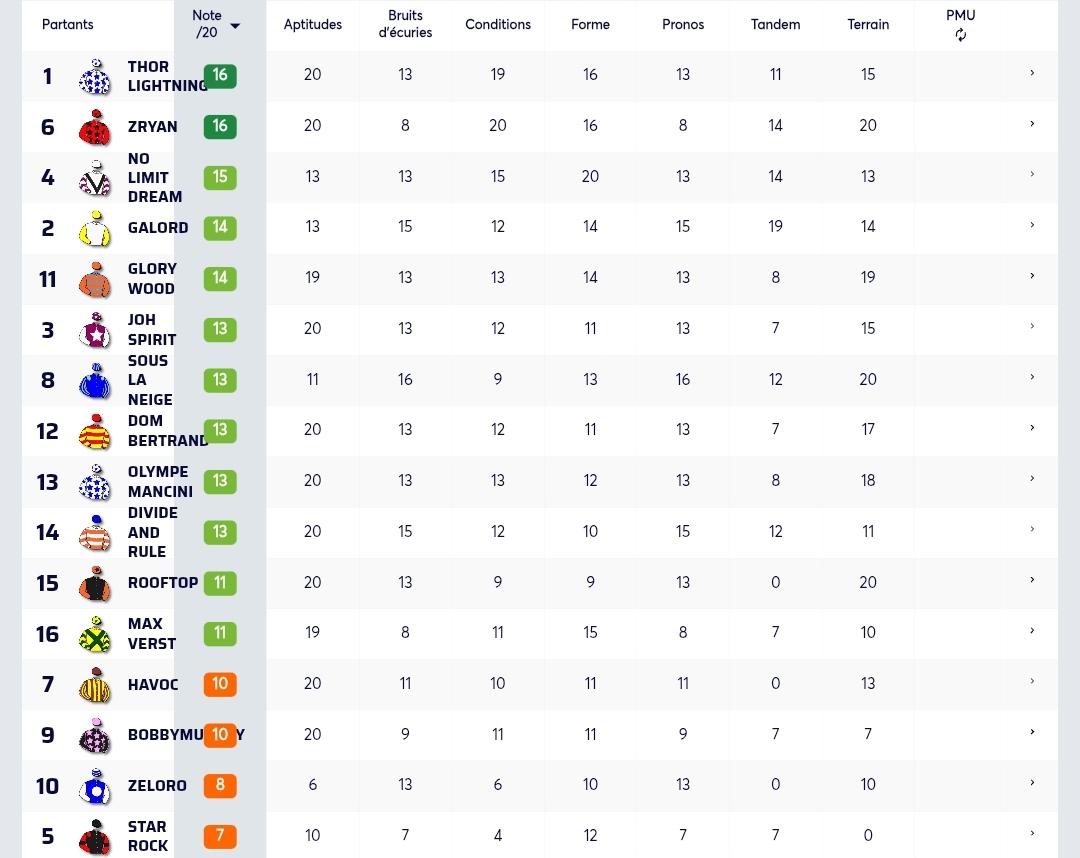Sort table by Terrain column header
This screenshot has height=858, width=1080.
868,24
